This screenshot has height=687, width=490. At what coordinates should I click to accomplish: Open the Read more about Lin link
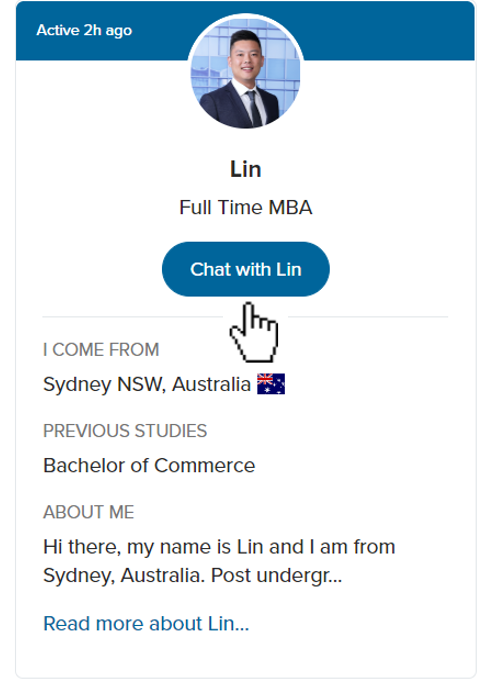coord(146,623)
